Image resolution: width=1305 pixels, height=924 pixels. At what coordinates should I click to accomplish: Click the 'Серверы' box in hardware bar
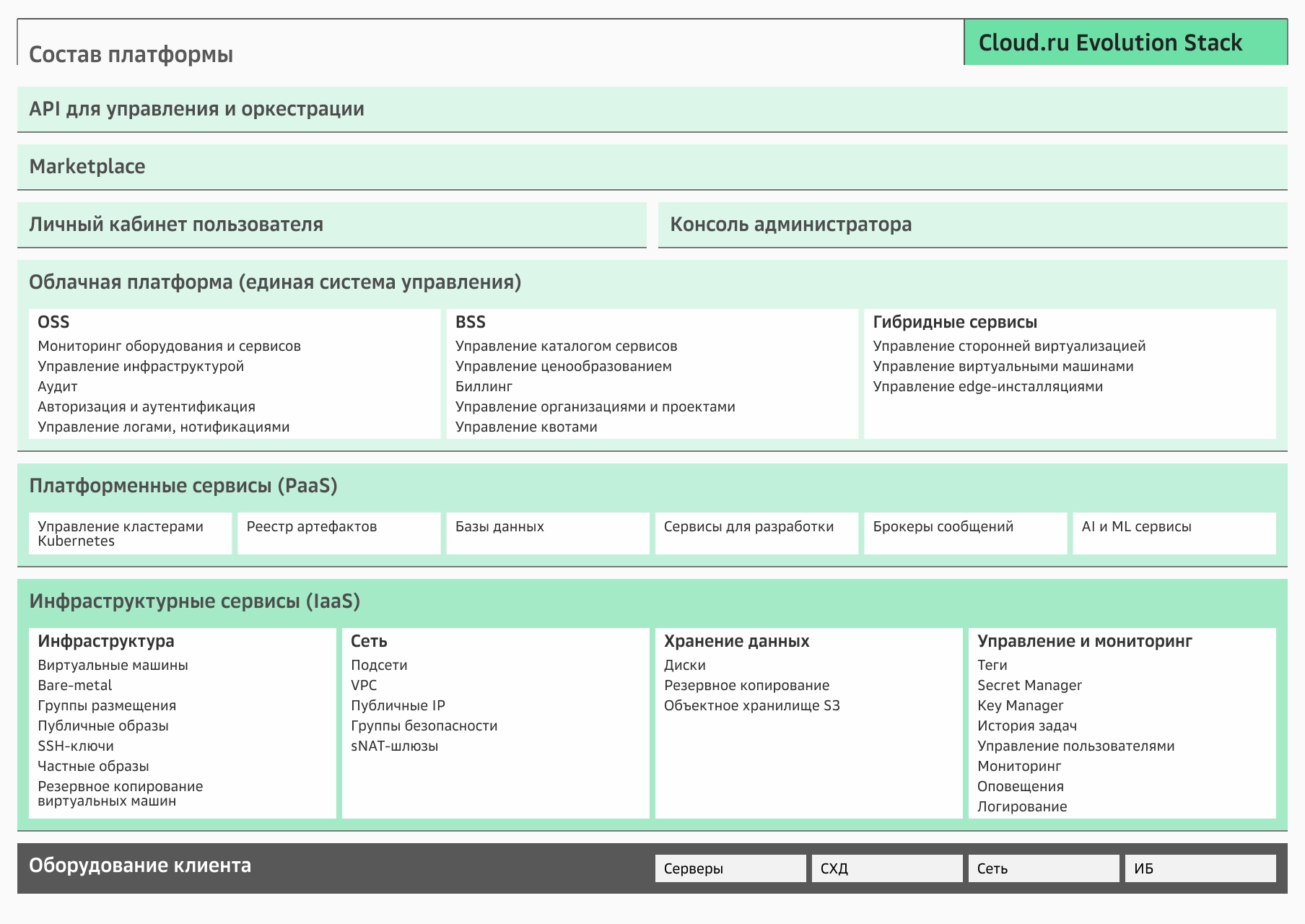coord(730,868)
